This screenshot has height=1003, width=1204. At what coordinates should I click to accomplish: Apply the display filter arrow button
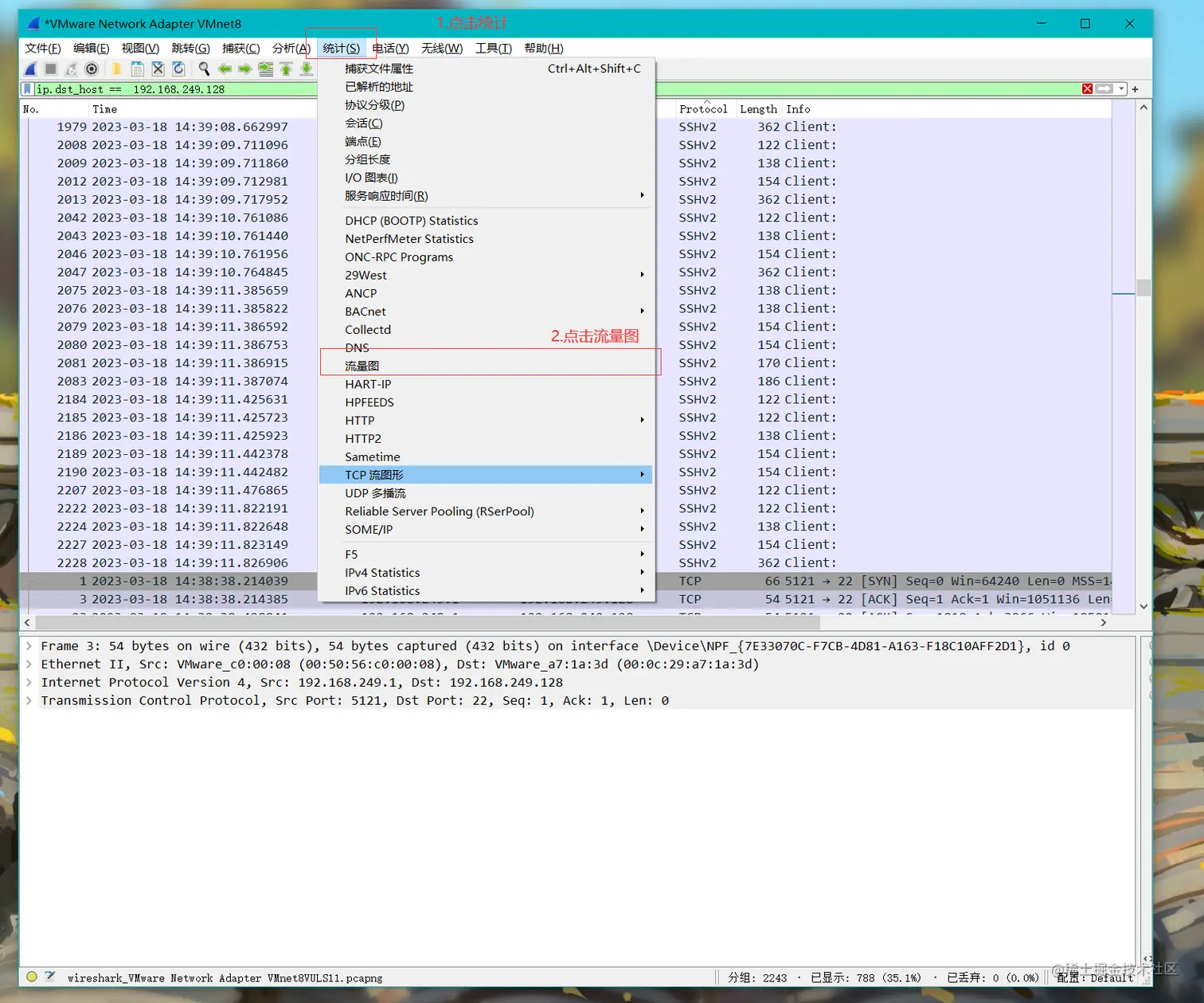(1104, 89)
